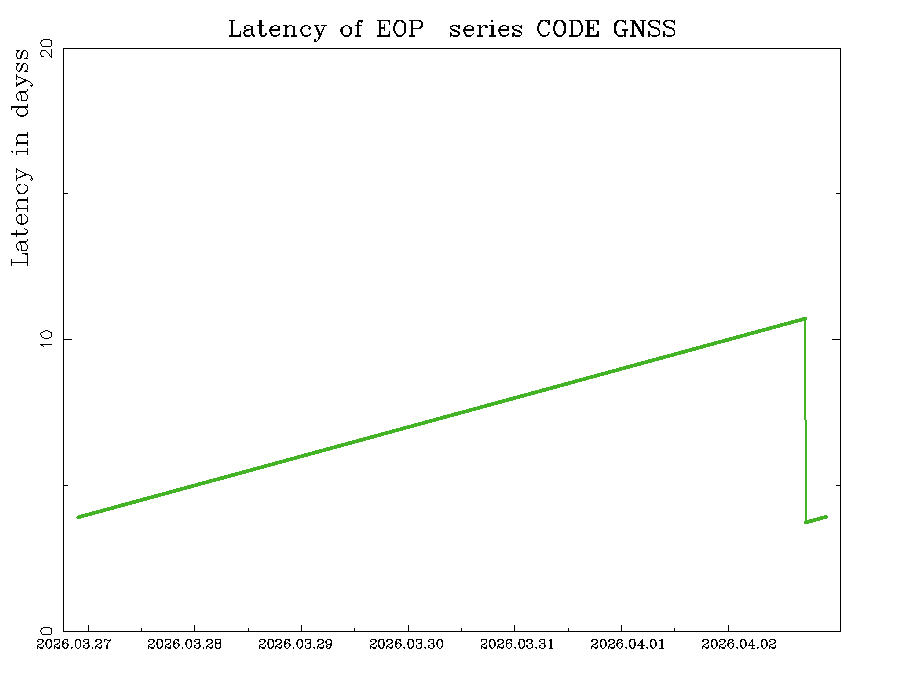Click the 2026.03.30 x-axis tick label
The image size is (905, 679).
pyautogui.click(x=406, y=644)
